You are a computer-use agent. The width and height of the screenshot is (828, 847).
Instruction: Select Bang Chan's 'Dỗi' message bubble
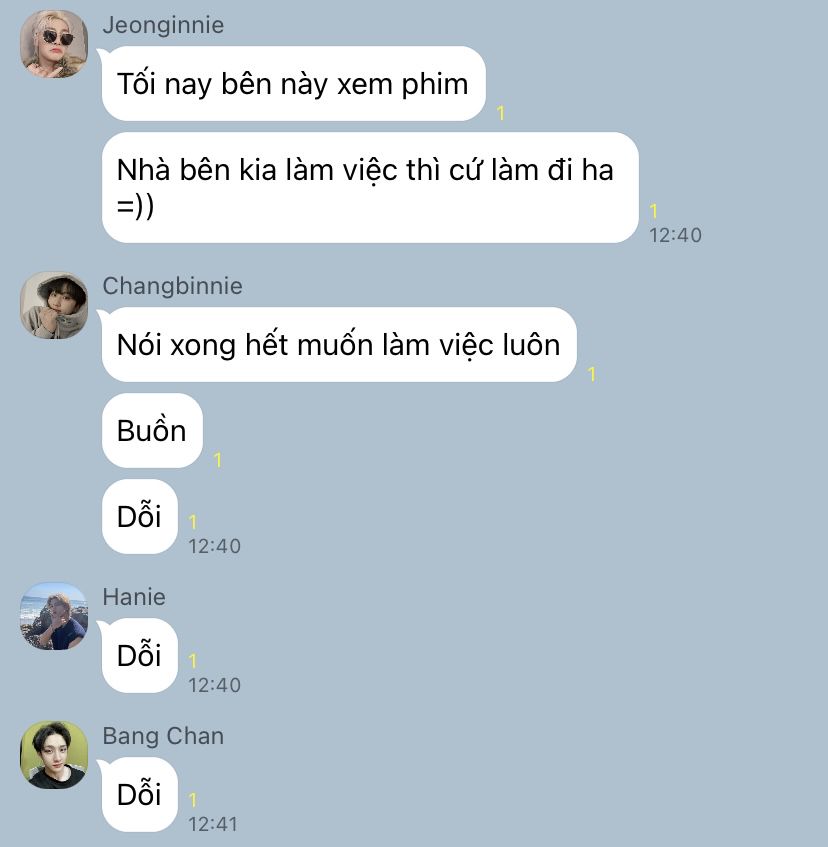coord(139,794)
